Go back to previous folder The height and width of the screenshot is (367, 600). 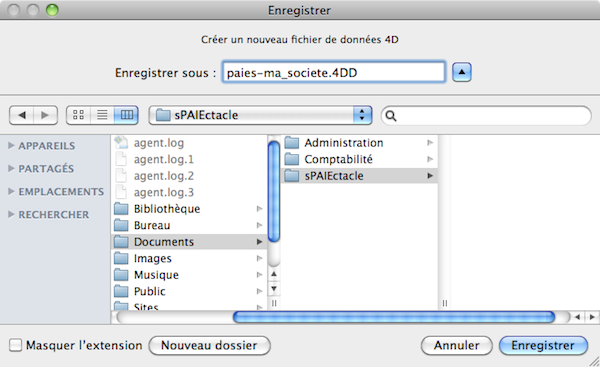click(21, 115)
